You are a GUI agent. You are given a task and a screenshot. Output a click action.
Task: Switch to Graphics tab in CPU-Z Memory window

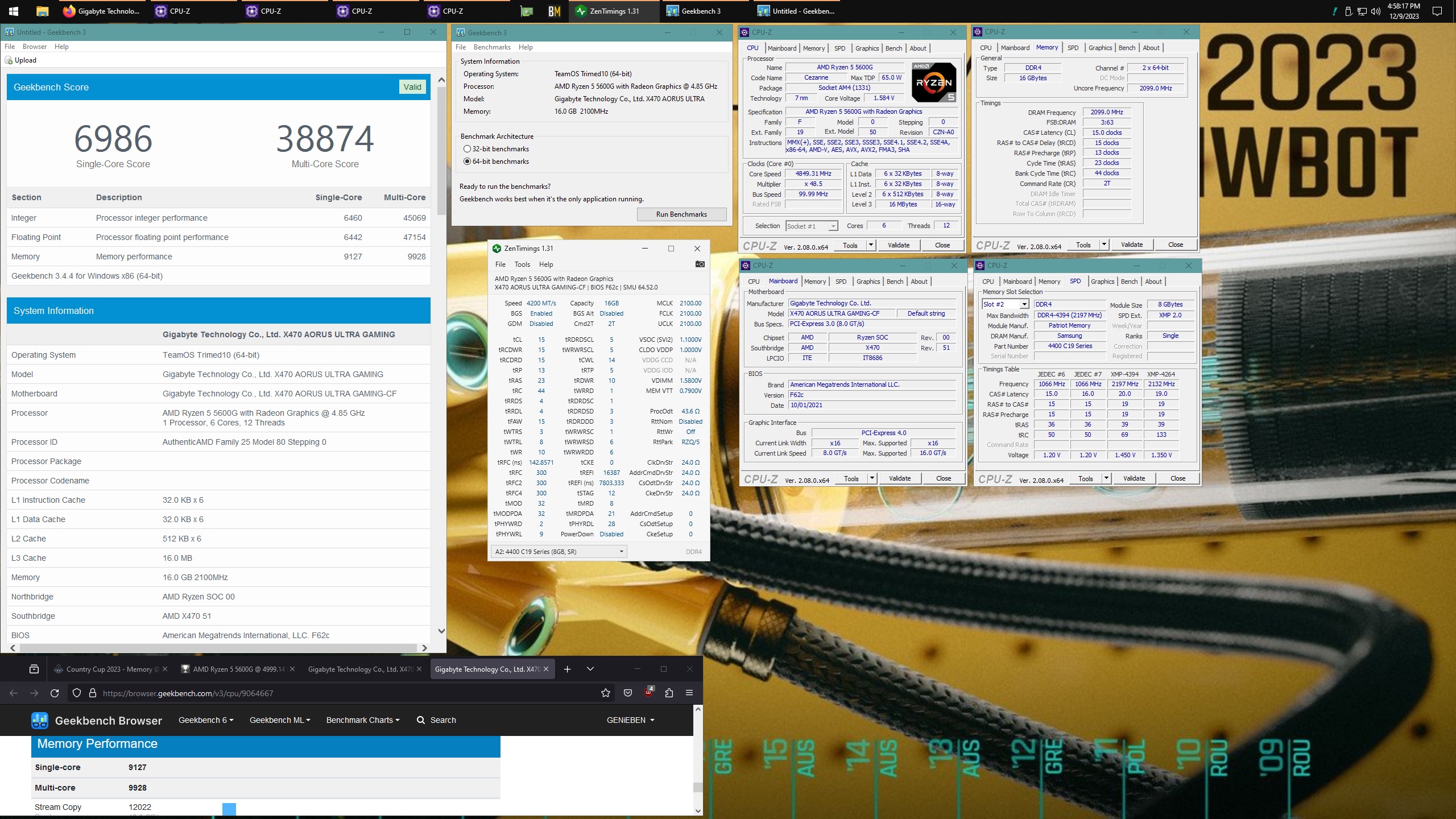coord(1100,48)
